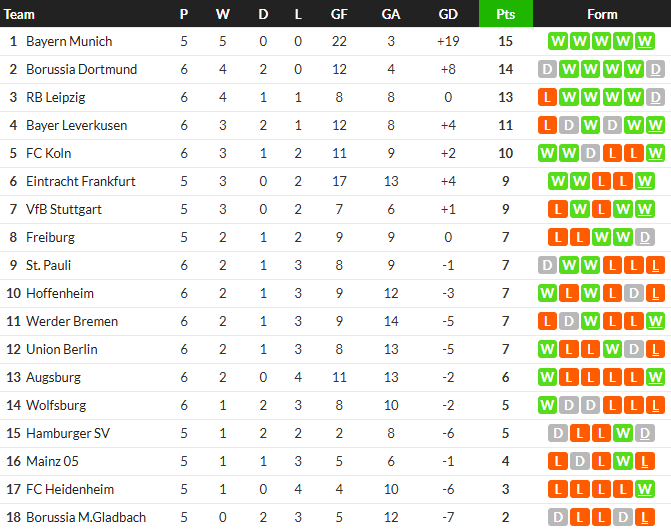
Task: Open the Eintracht Frankfurt team link
Action: coord(80,182)
